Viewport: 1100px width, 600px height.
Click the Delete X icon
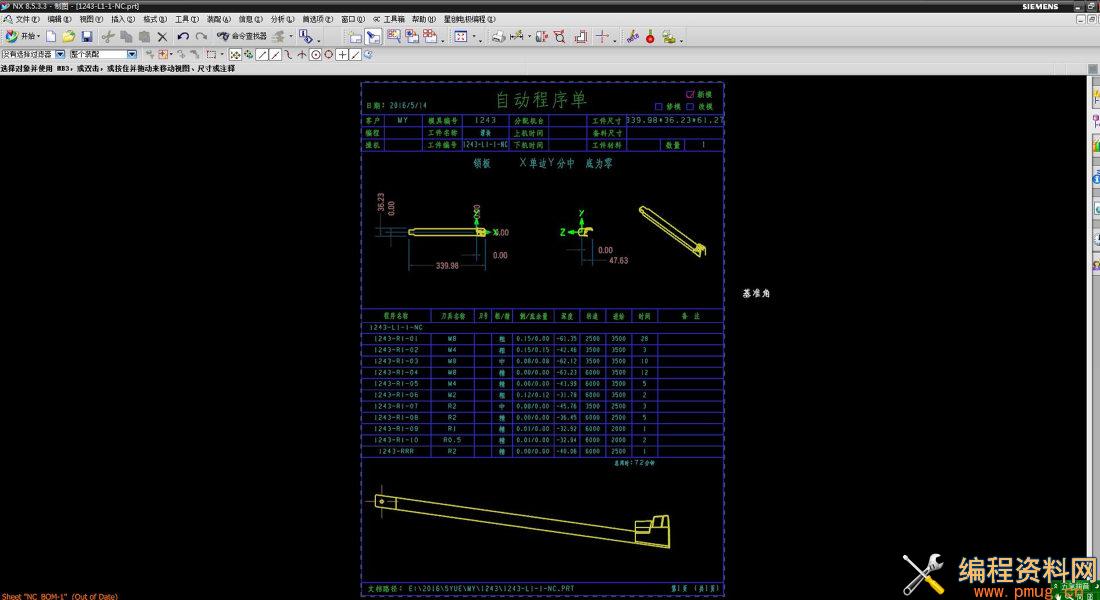162,36
